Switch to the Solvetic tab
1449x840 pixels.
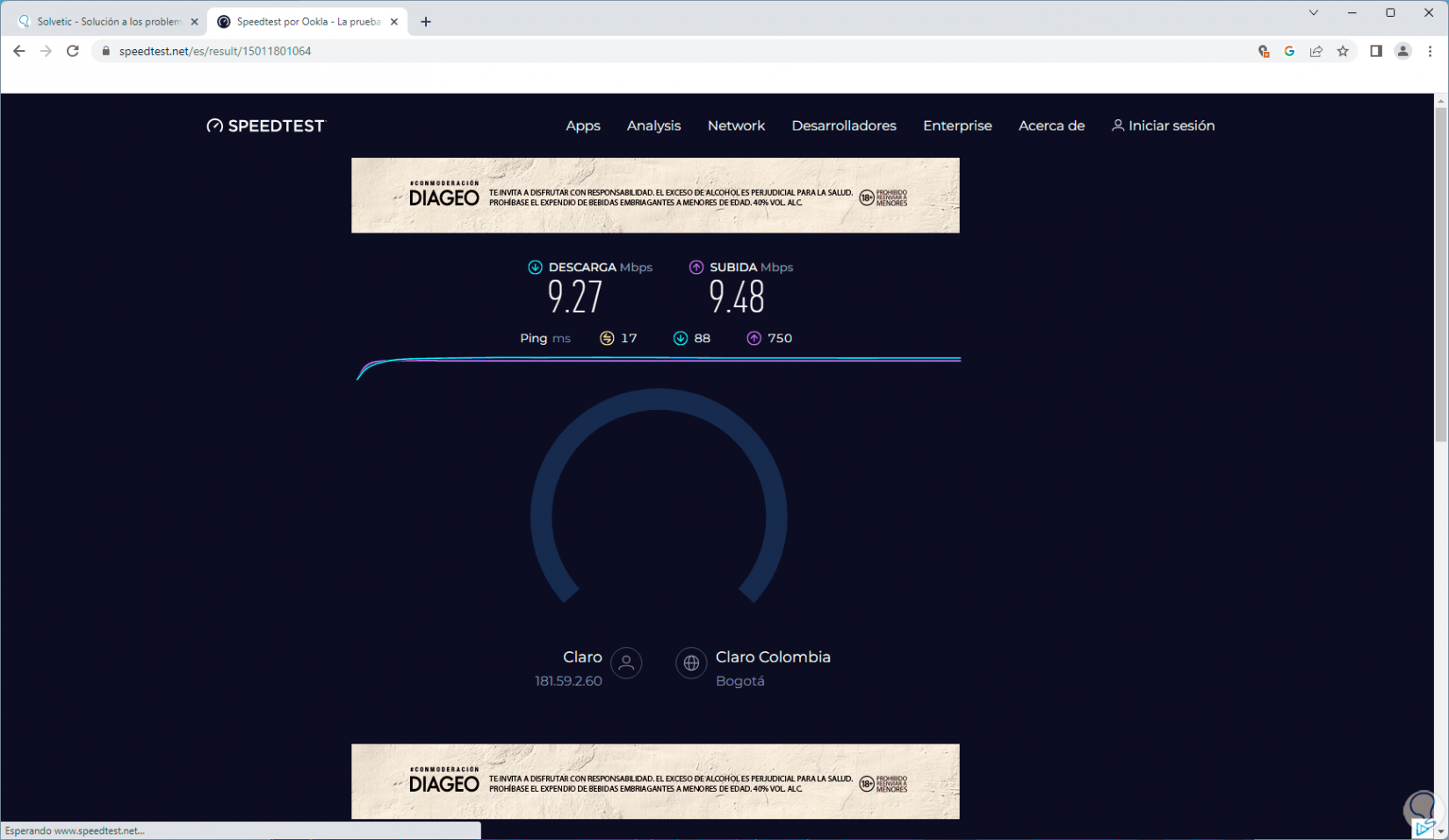pyautogui.click(x=109, y=22)
